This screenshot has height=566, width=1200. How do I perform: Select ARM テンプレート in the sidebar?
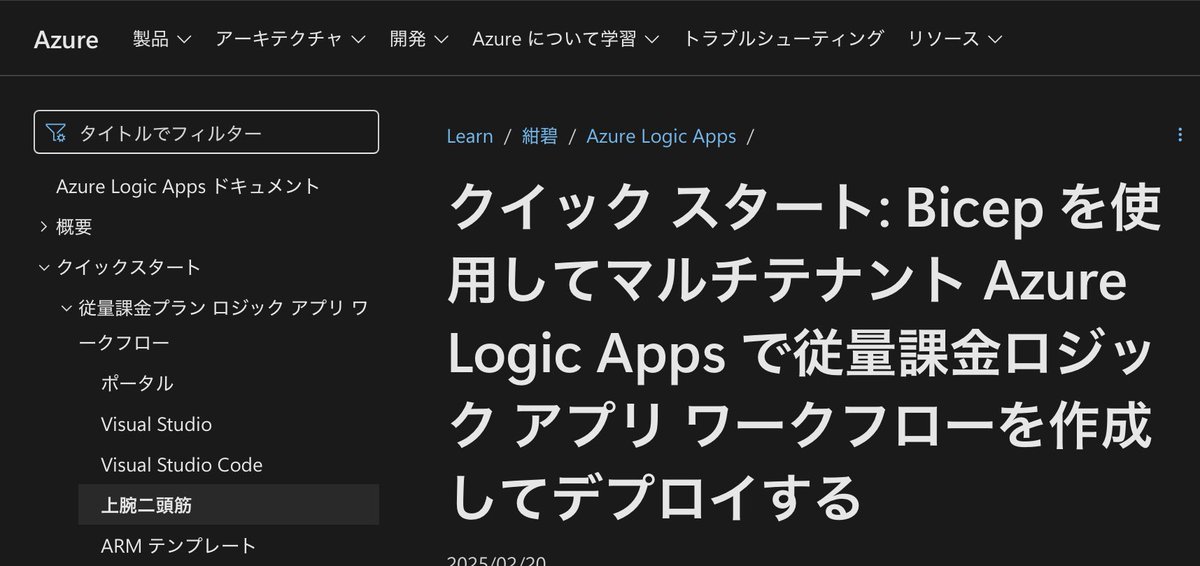click(x=178, y=546)
